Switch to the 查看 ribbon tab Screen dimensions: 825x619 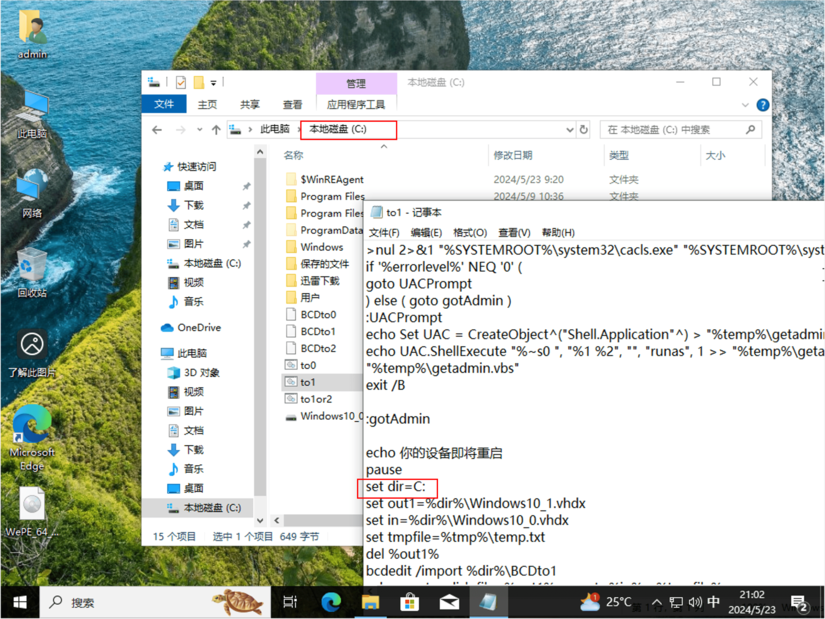pyautogui.click(x=292, y=105)
